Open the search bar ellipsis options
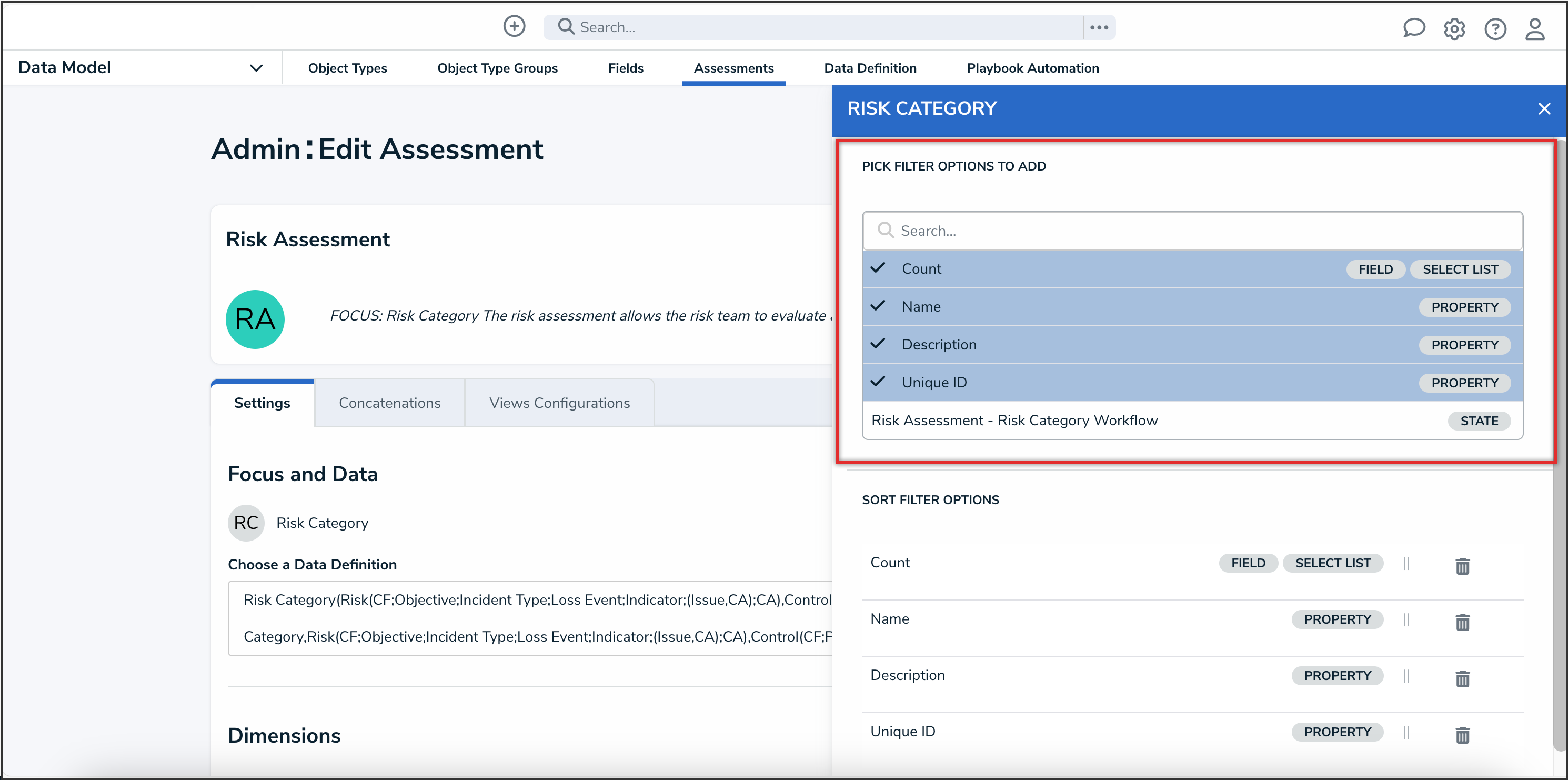The height and width of the screenshot is (780, 1568). click(1099, 27)
